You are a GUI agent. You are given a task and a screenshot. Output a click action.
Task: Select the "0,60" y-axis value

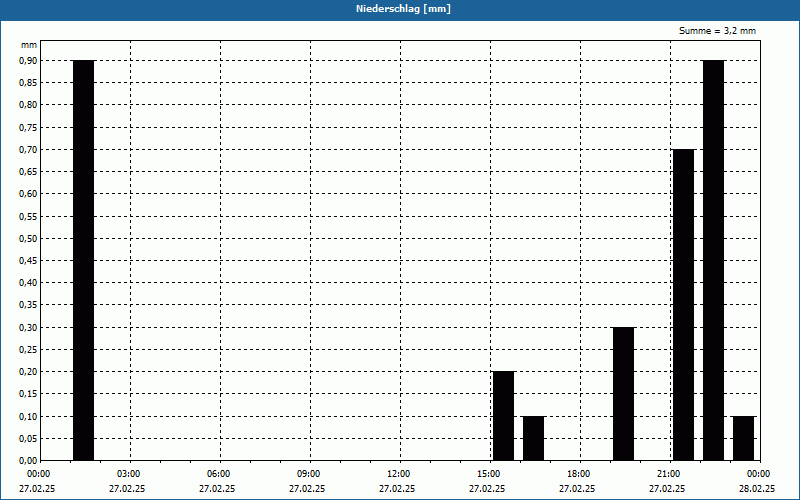(x=28, y=194)
